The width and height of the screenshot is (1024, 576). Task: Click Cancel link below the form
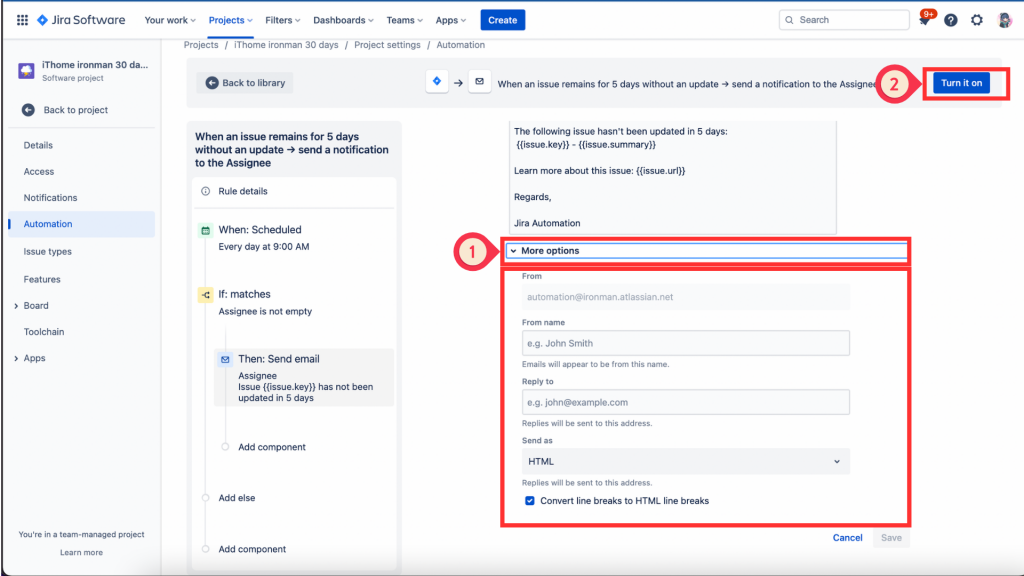pyautogui.click(x=847, y=538)
